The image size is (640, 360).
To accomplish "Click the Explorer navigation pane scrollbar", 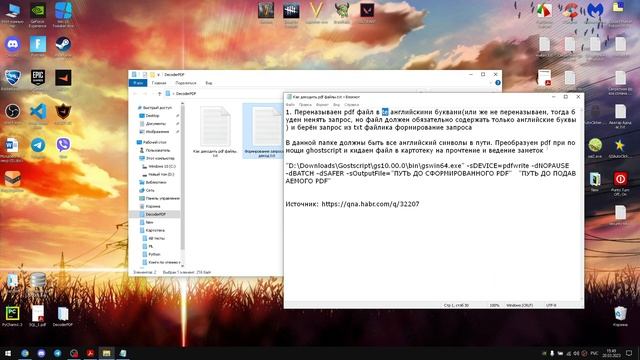I will (x=182, y=176).
